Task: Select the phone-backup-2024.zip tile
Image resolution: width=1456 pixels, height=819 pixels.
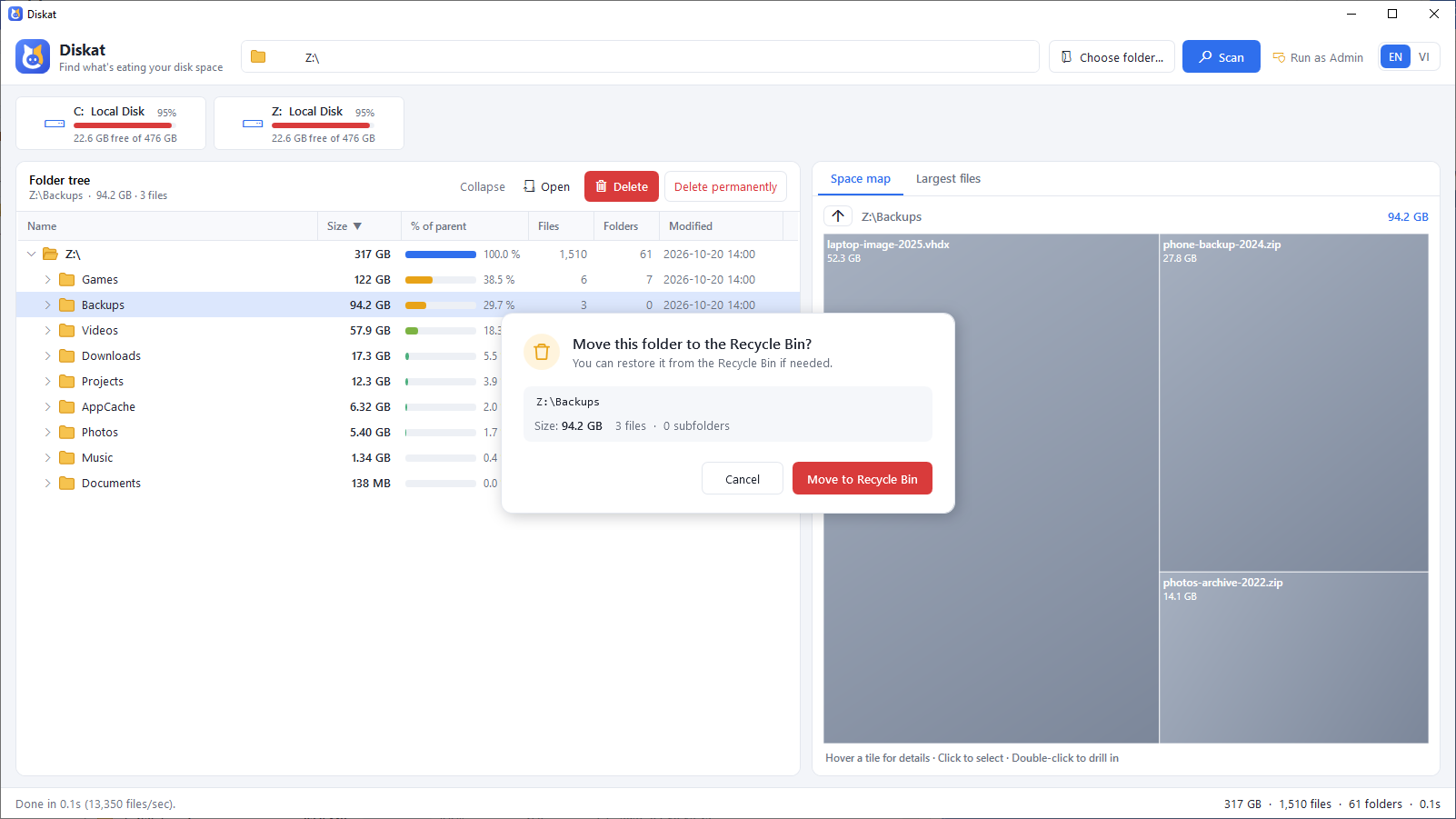Action: click(1293, 403)
